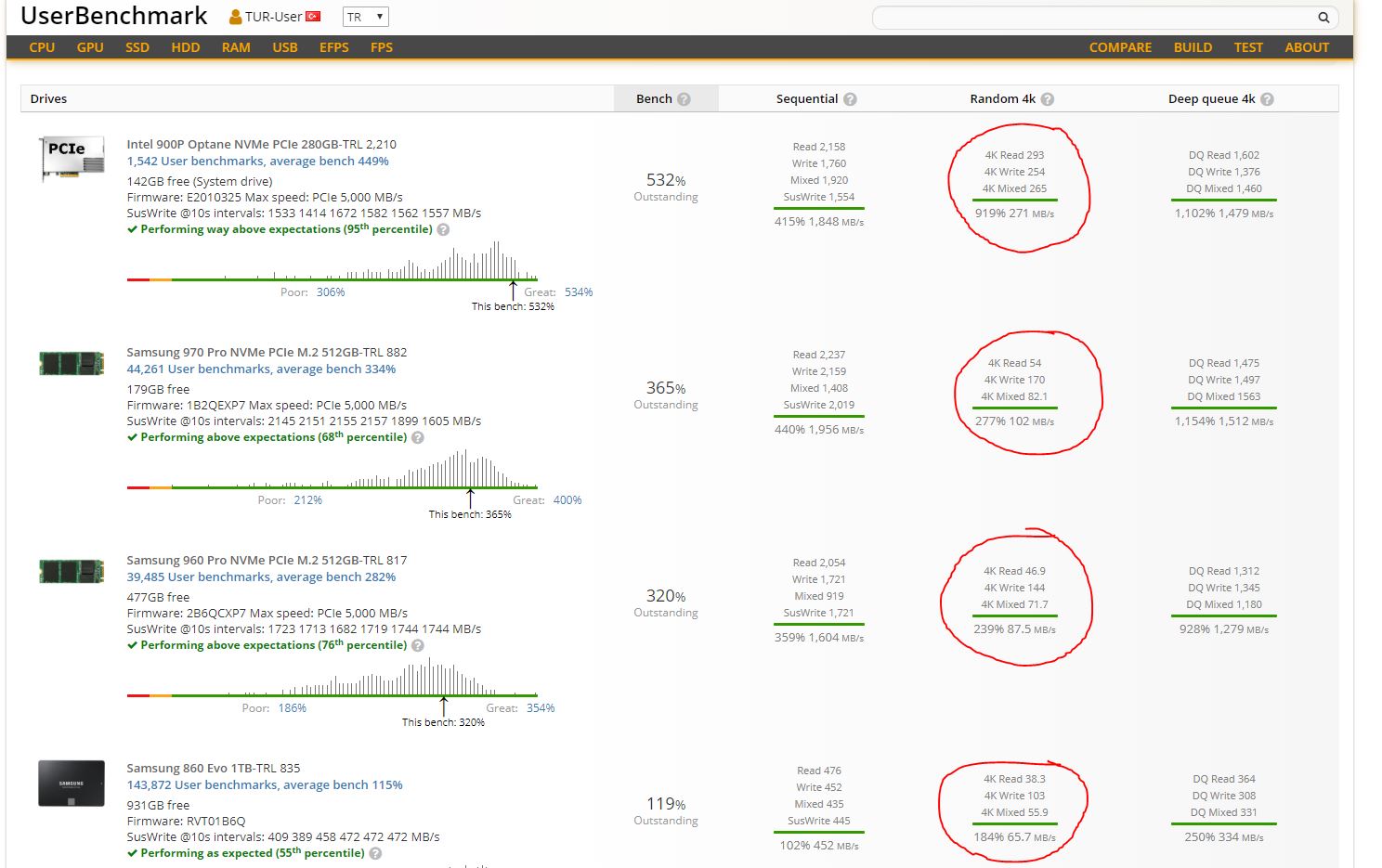
Task: Open the TEST page
Action: click(1248, 47)
